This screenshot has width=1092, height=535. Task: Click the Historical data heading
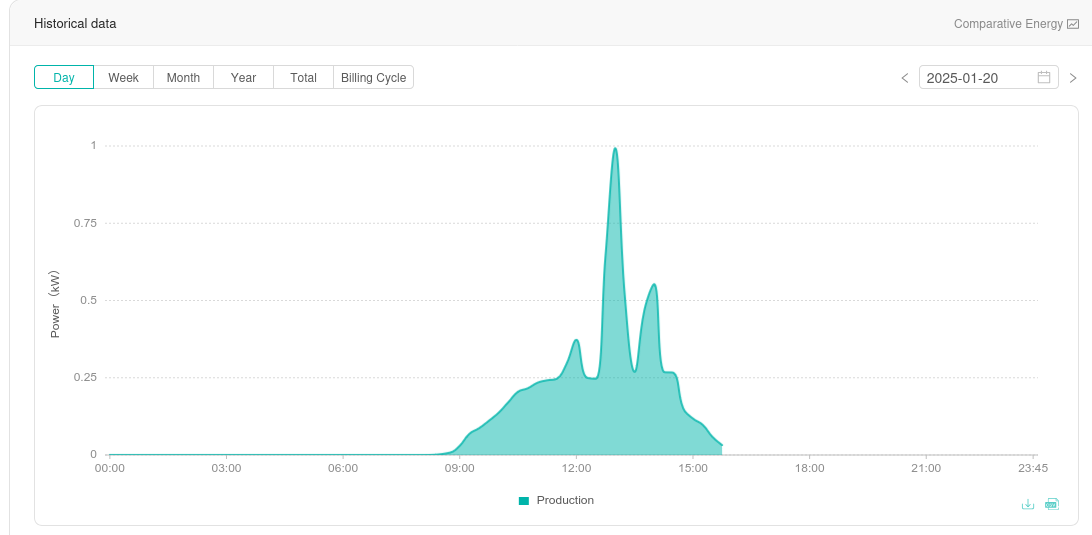(x=75, y=23)
